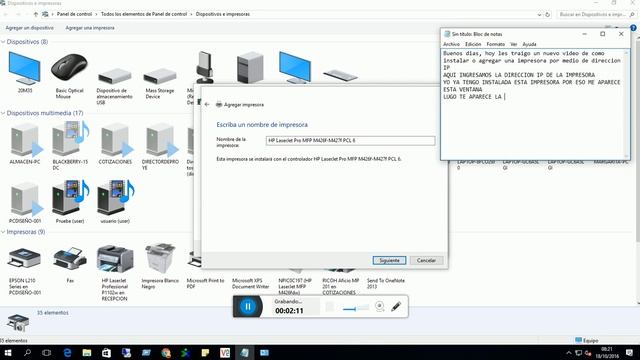Select the Prueba (user) media device
This screenshot has height=360, width=640.
tap(70, 198)
